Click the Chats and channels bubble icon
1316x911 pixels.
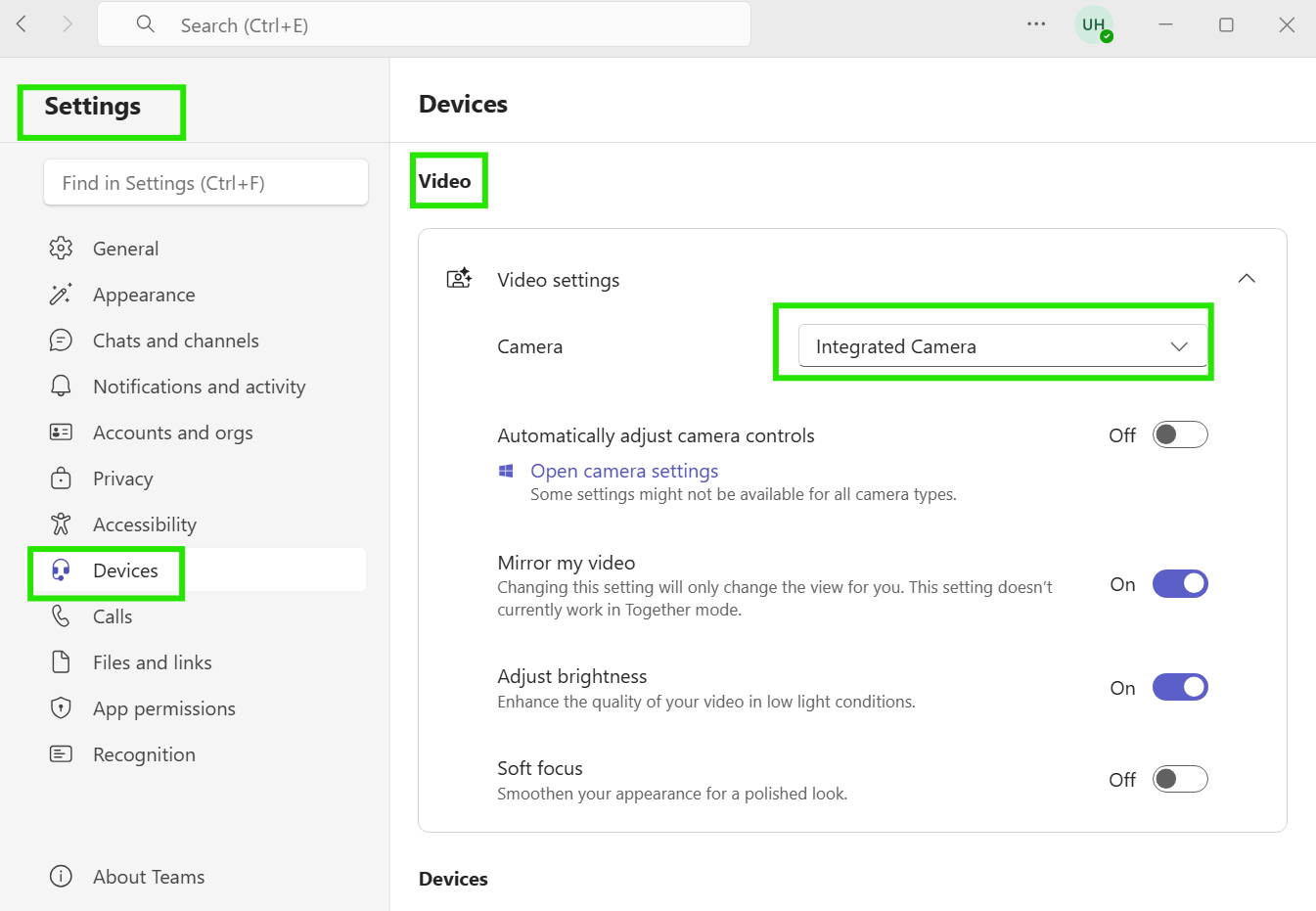[x=61, y=341]
